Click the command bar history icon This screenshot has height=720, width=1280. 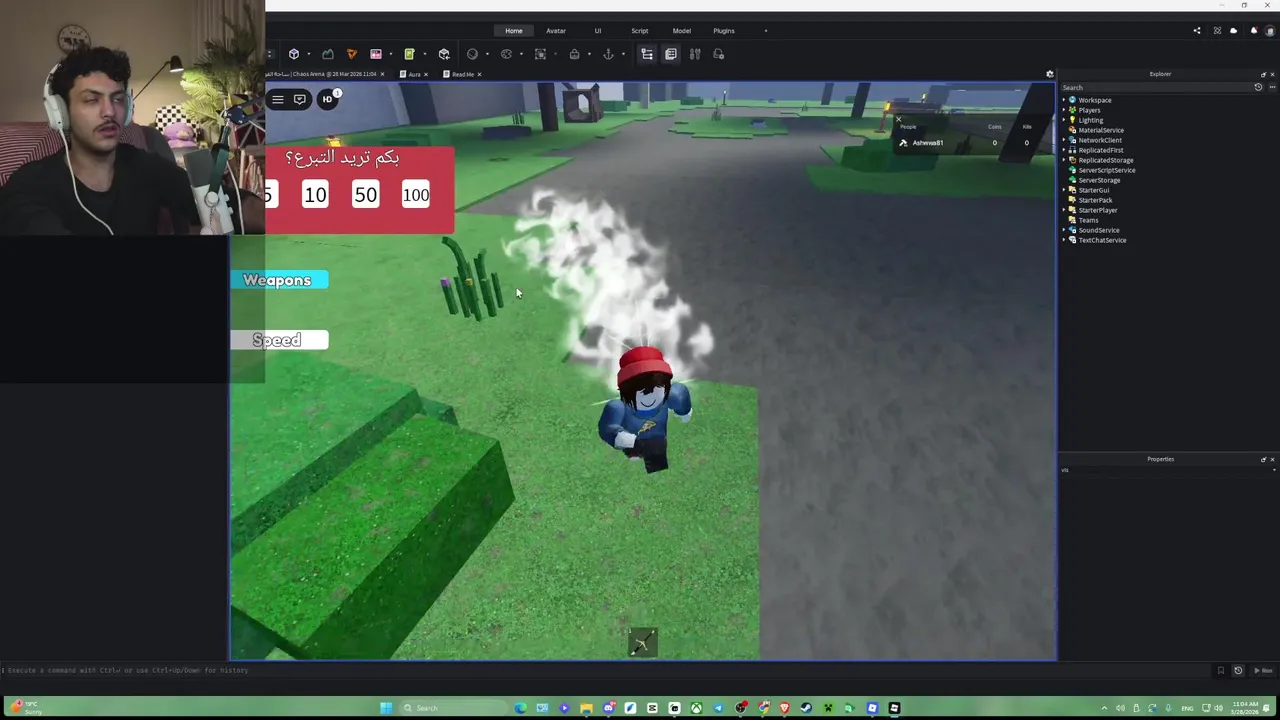tap(1238, 670)
